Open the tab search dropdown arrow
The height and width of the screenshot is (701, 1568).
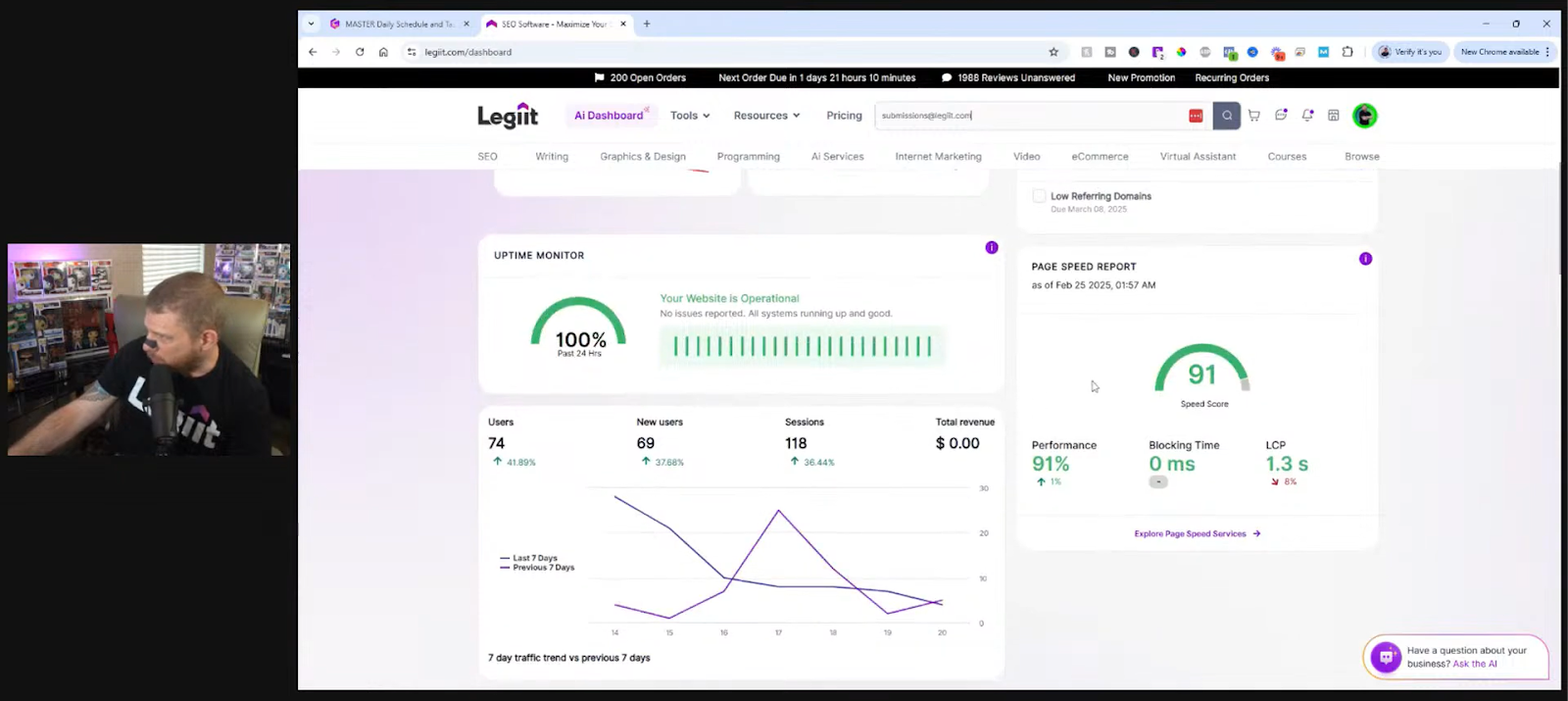tap(312, 24)
